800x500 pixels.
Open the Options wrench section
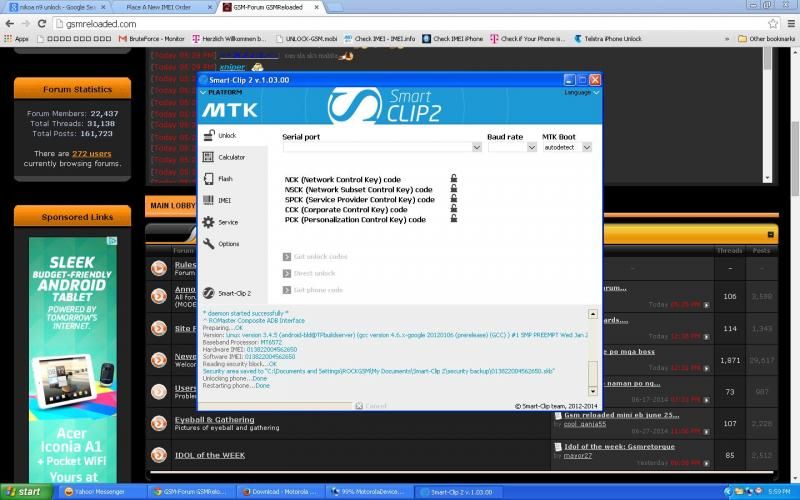click(x=221, y=244)
